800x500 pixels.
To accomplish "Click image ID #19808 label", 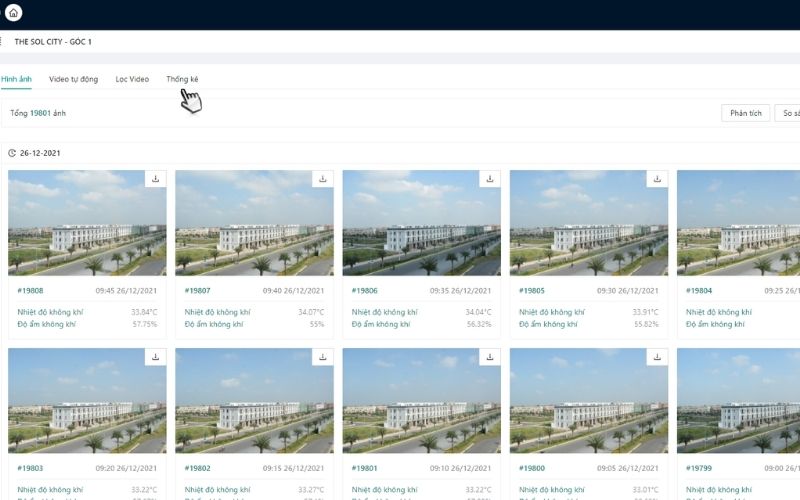I will 30,291.
